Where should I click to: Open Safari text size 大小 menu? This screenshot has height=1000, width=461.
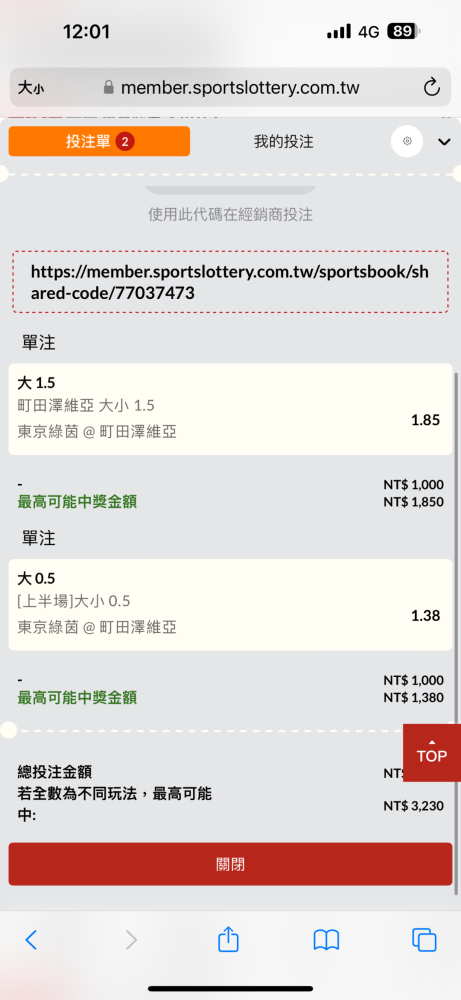(x=31, y=88)
